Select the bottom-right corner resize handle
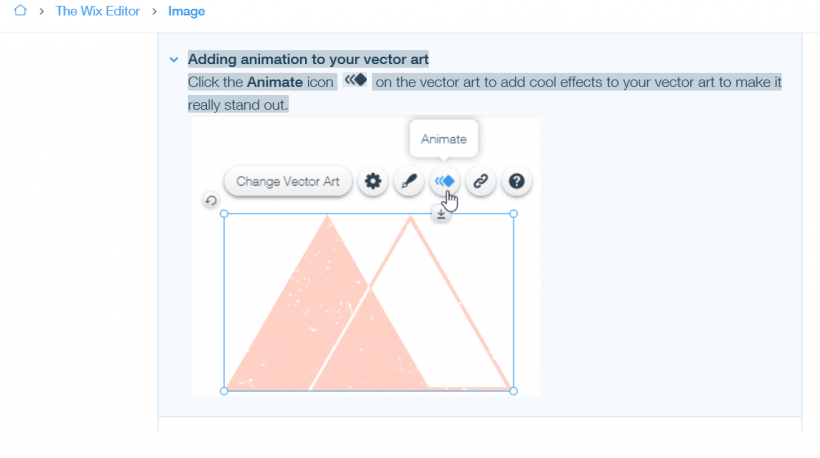 coord(514,391)
